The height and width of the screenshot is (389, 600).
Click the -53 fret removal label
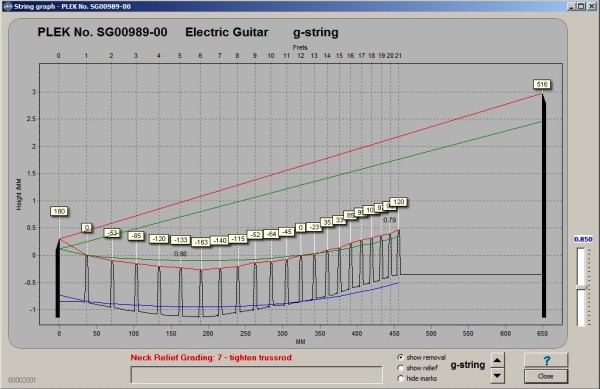pyautogui.click(x=112, y=233)
